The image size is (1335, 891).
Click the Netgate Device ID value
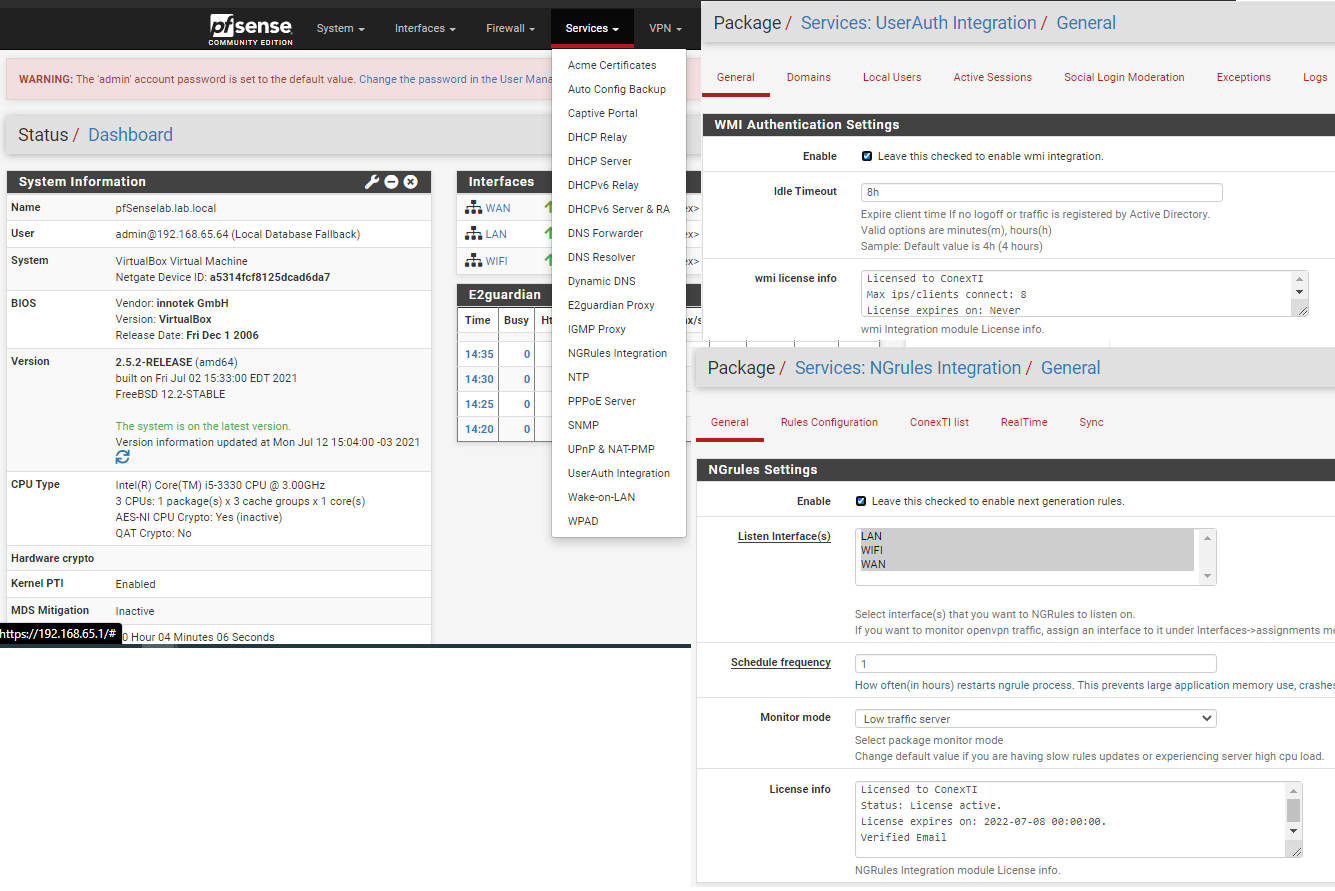[x=270, y=277]
